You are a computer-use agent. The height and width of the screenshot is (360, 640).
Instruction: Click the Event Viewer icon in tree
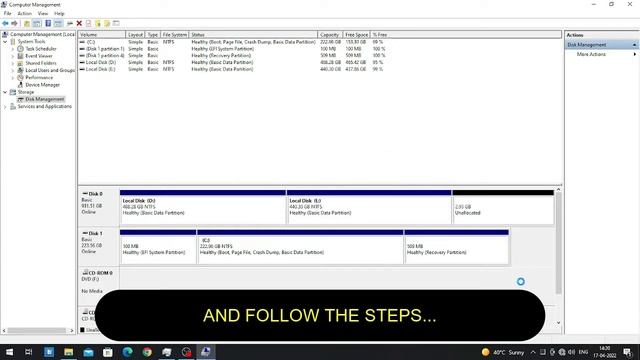[x=20, y=56]
